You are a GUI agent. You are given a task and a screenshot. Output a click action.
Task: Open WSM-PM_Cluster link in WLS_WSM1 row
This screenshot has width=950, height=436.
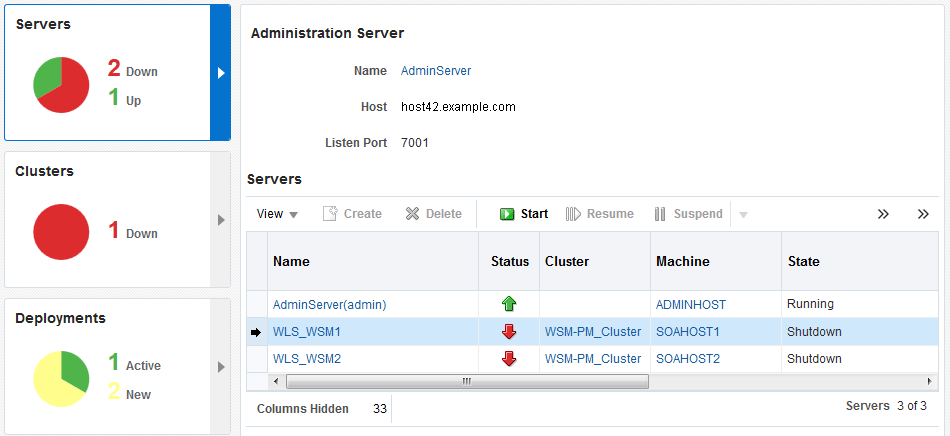click(593, 332)
